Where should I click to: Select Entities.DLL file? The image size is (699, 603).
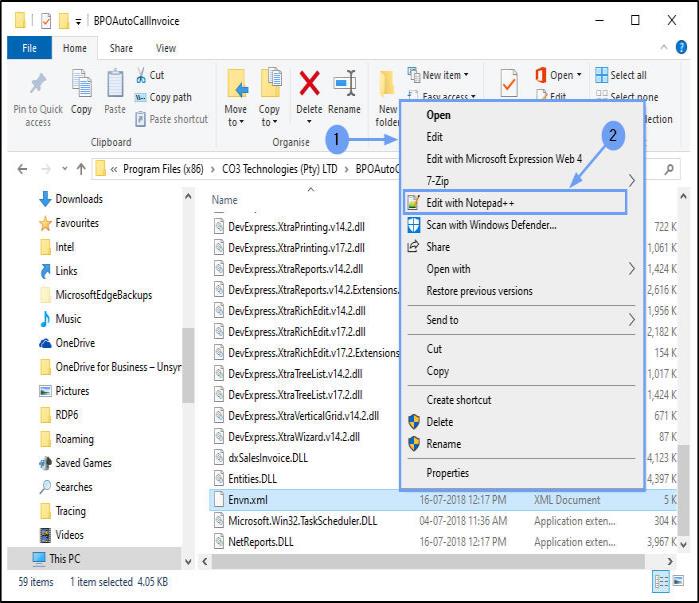252,479
